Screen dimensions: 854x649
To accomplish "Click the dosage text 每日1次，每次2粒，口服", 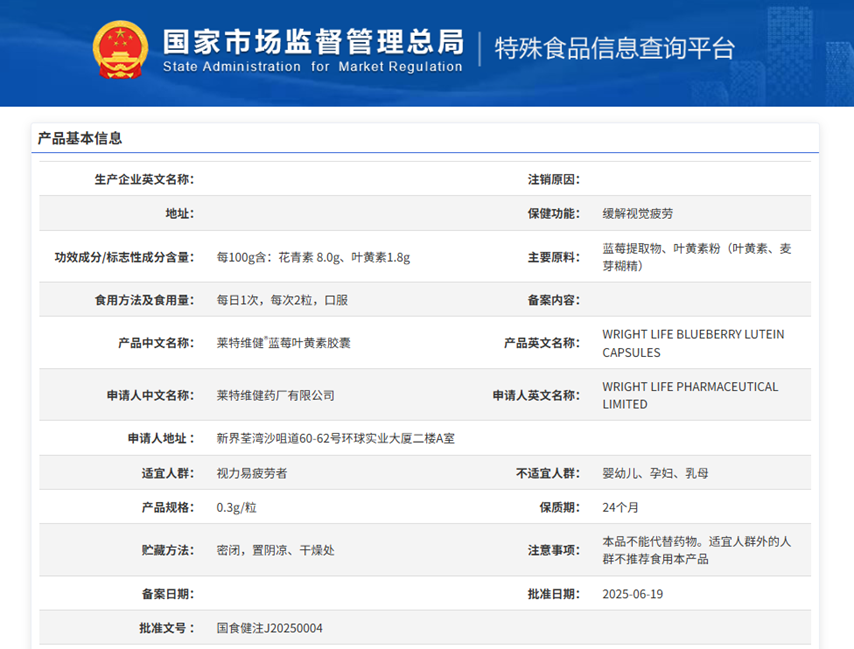I will pos(282,300).
